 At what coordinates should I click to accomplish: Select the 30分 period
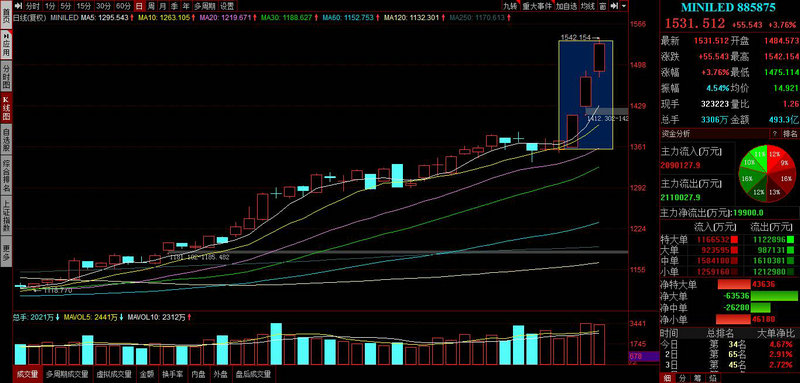click(103, 6)
